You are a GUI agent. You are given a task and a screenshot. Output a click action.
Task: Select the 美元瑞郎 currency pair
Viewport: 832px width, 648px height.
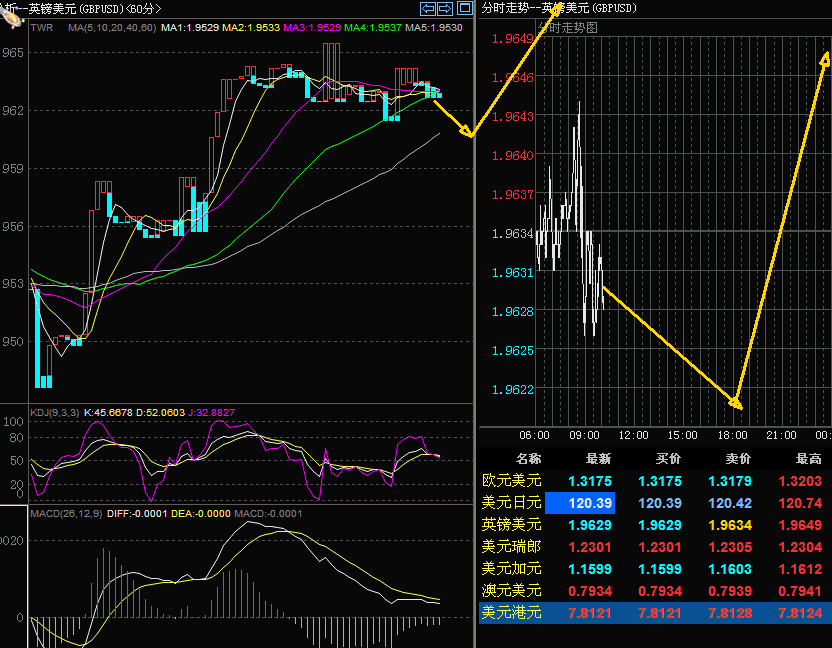click(x=511, y=546)
